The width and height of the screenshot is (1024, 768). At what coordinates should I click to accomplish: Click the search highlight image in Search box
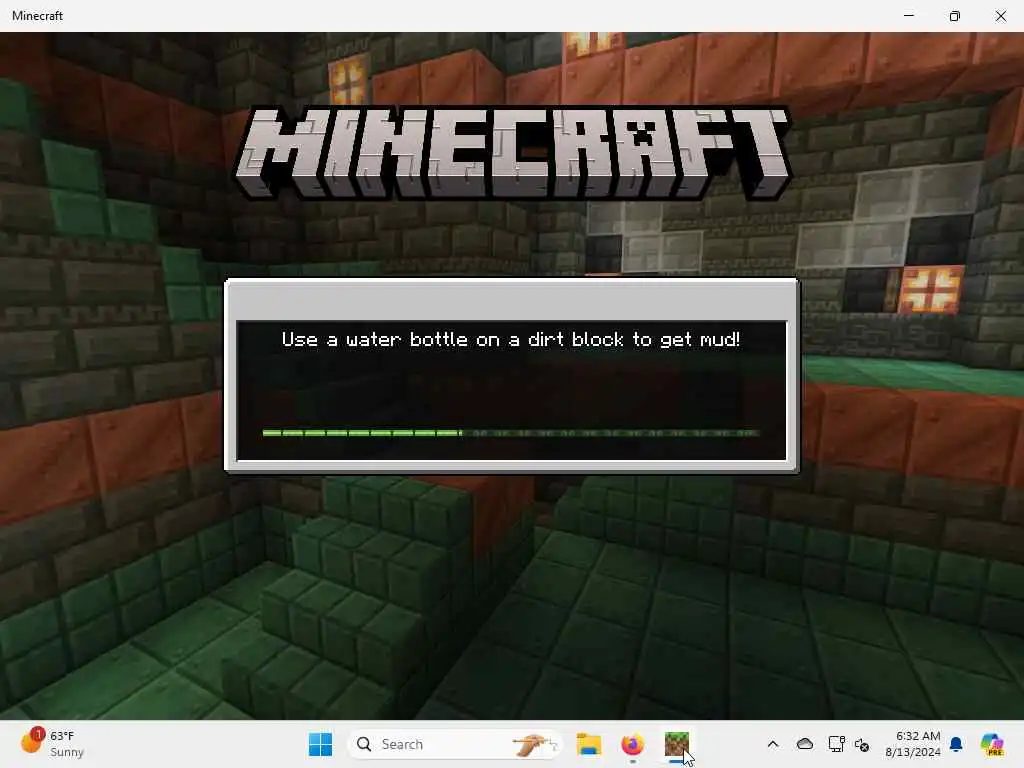(536, 744)
